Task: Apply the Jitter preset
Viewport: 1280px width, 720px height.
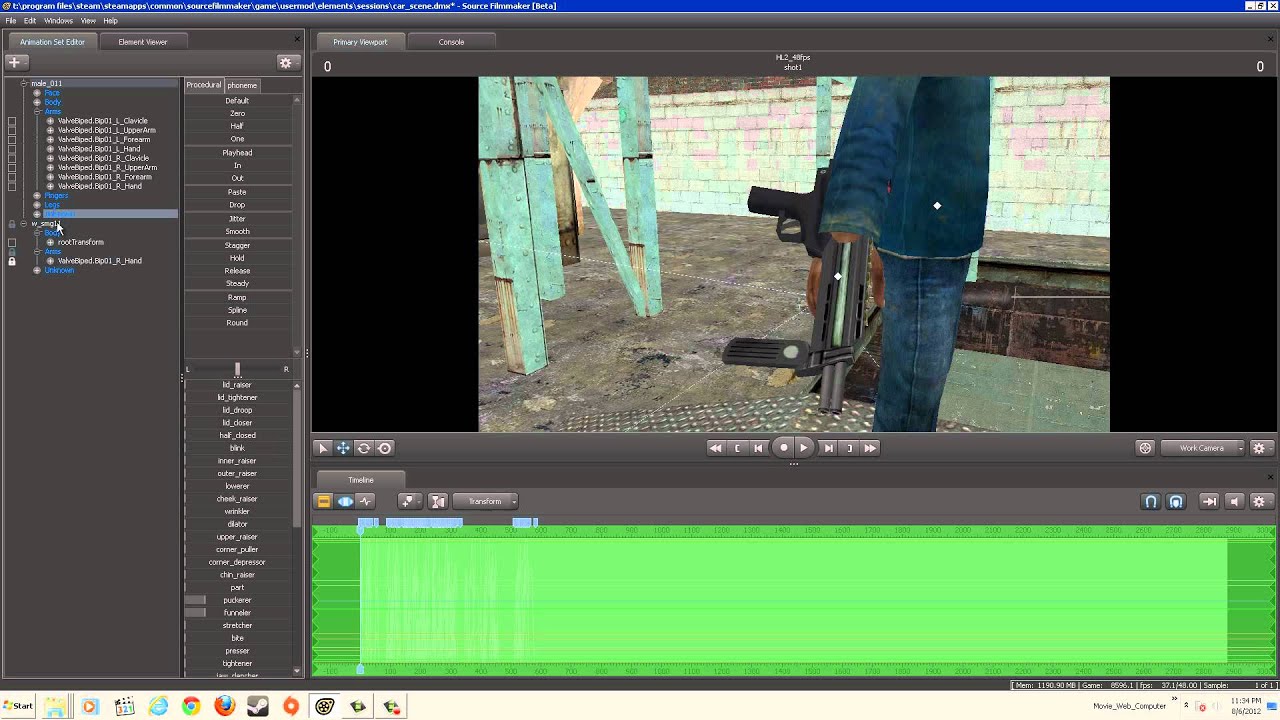Action: coord(237,219)
